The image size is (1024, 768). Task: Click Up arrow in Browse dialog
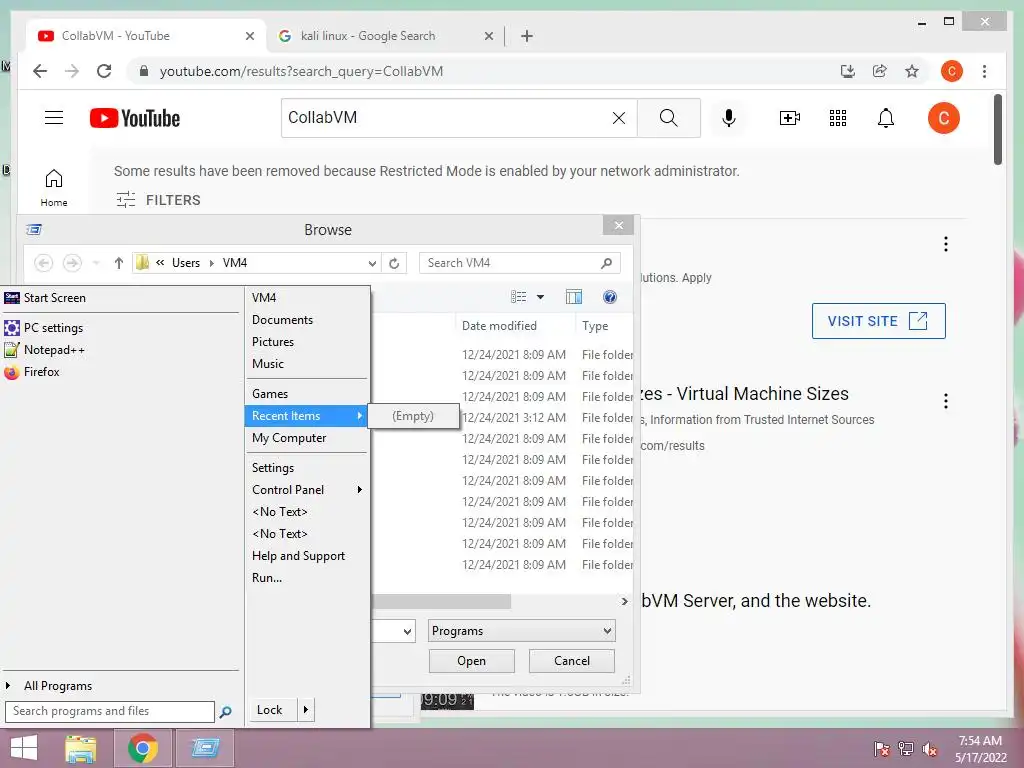point(118,263)
